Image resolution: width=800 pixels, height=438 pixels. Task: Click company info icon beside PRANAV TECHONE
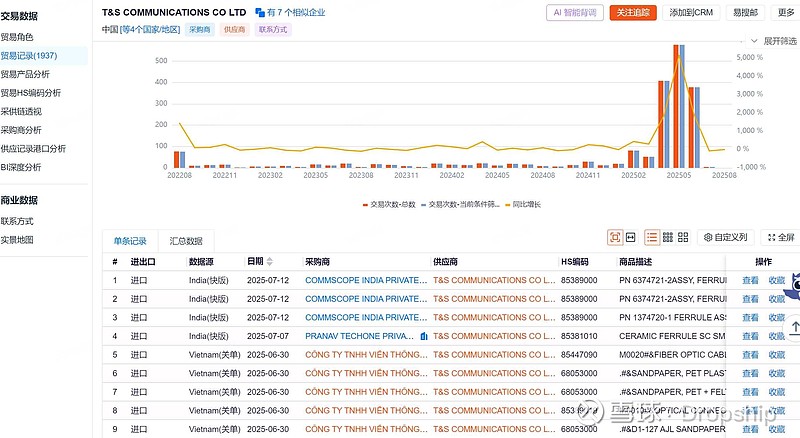point(423,336)
